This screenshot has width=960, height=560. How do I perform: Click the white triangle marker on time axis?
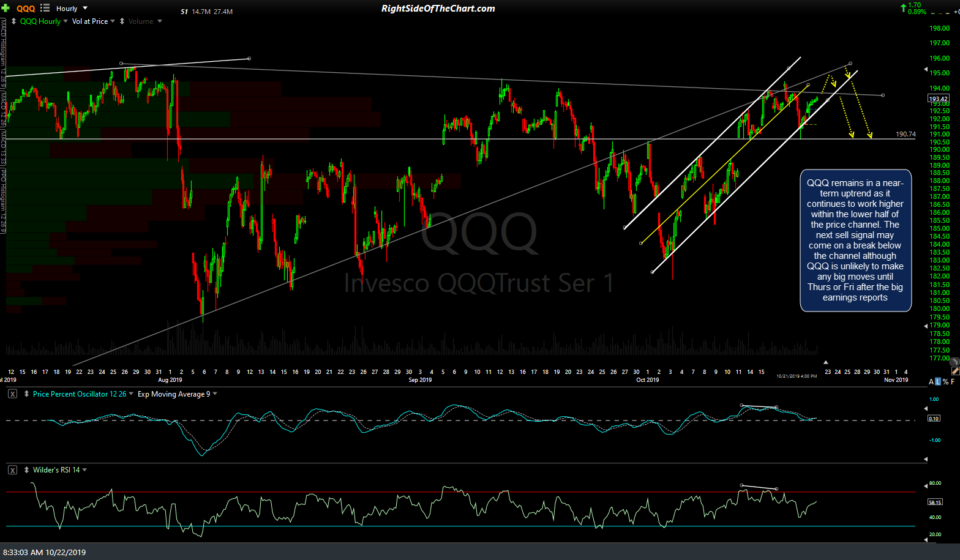point(825,363)
